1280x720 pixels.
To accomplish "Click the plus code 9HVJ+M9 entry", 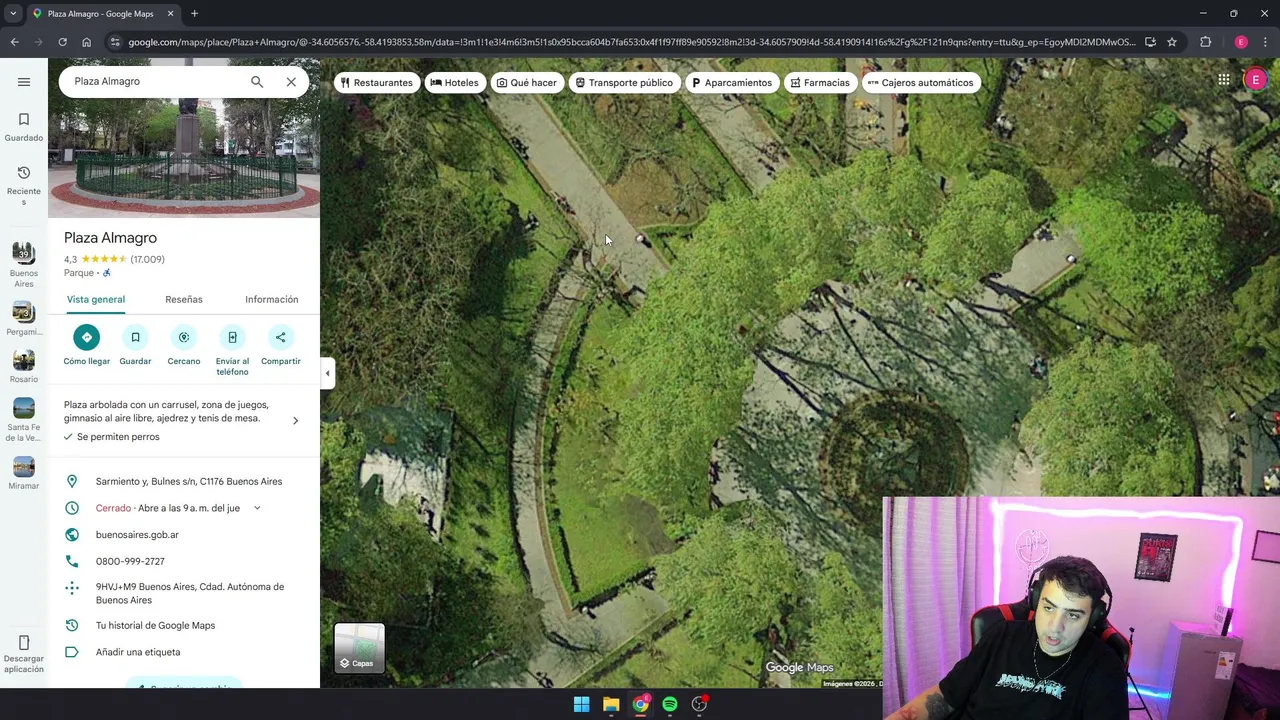I will pos(190,593).
